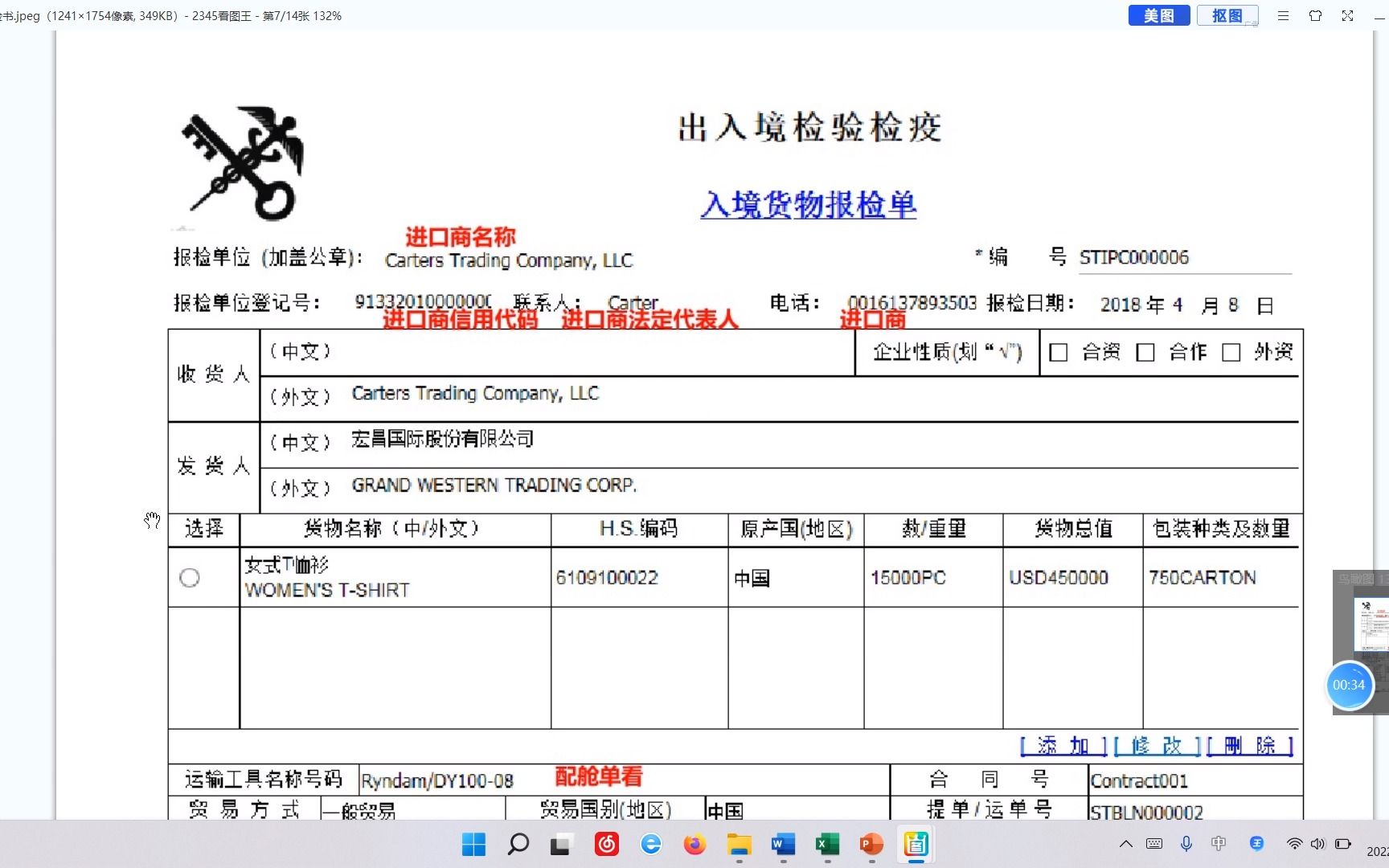The width and height of the screenshot is (1389, 868).
Task: Switch to PowerPoint on the taskbar
Action: tap(871, 844)
